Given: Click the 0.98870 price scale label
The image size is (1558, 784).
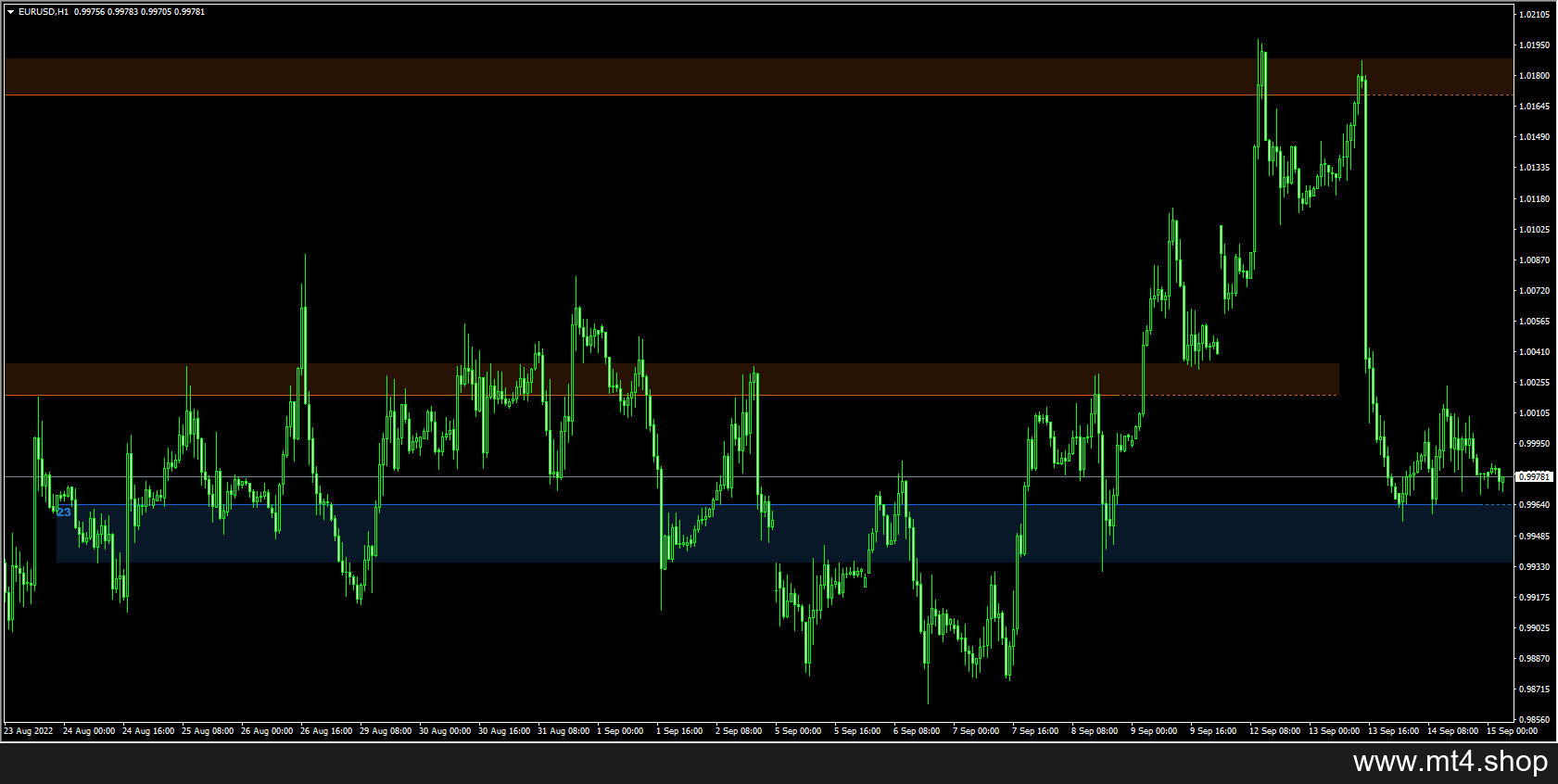Looking at the screenshot, I should coord(1535,659).
